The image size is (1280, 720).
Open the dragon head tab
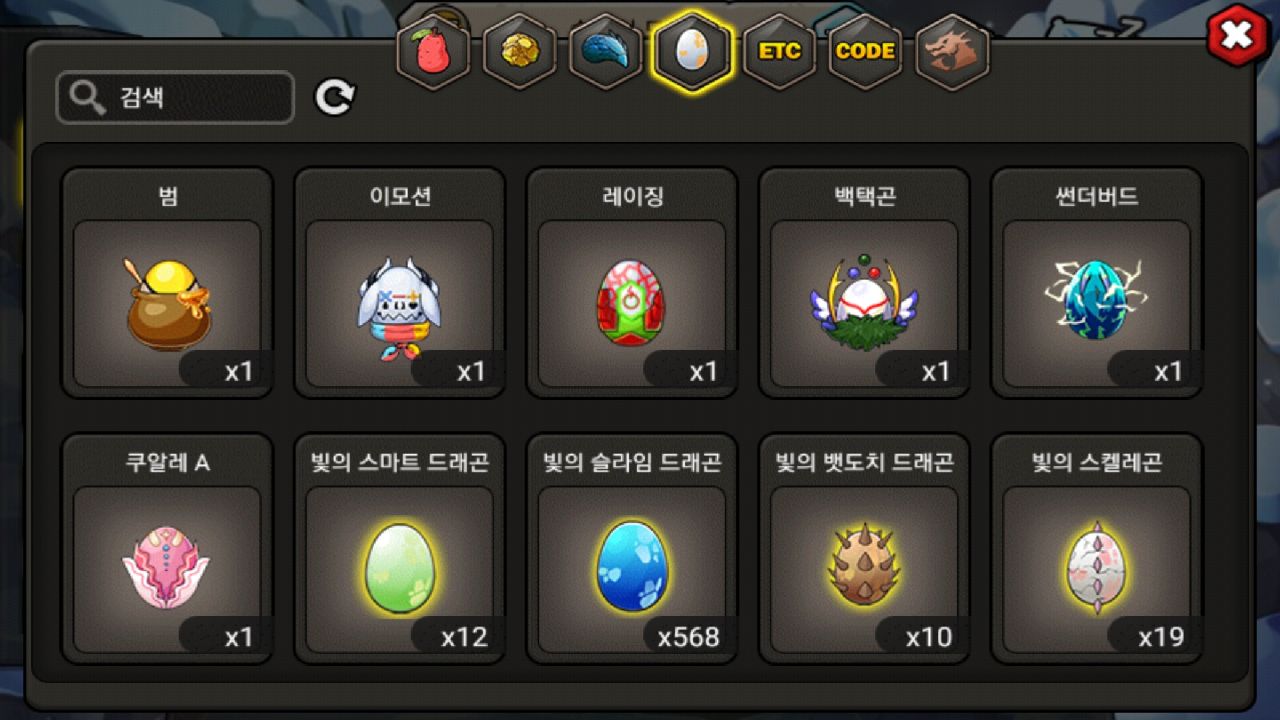tap(951, 51)
